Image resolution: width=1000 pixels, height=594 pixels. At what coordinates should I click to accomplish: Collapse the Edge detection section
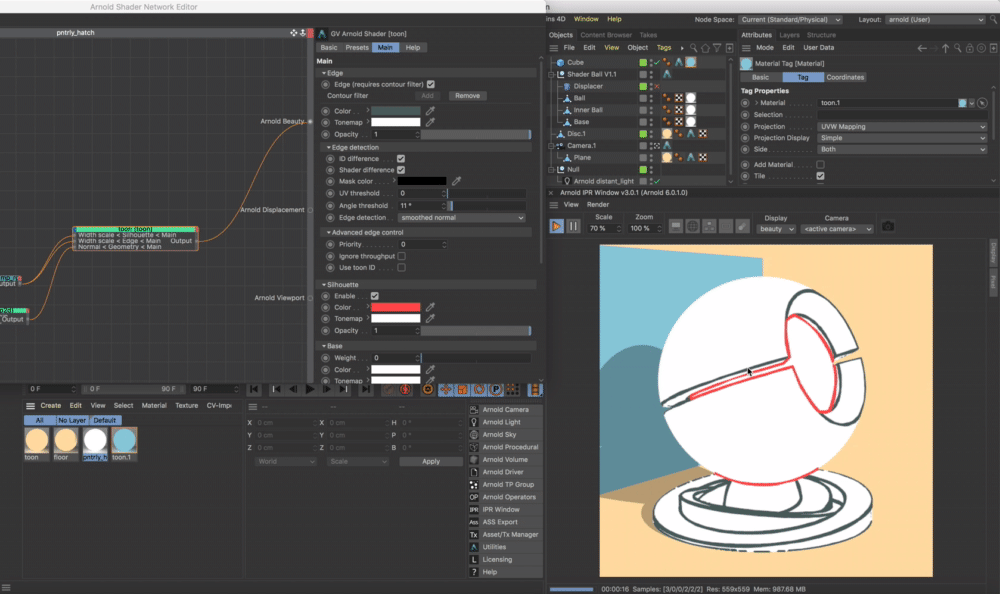coord(328,147)
